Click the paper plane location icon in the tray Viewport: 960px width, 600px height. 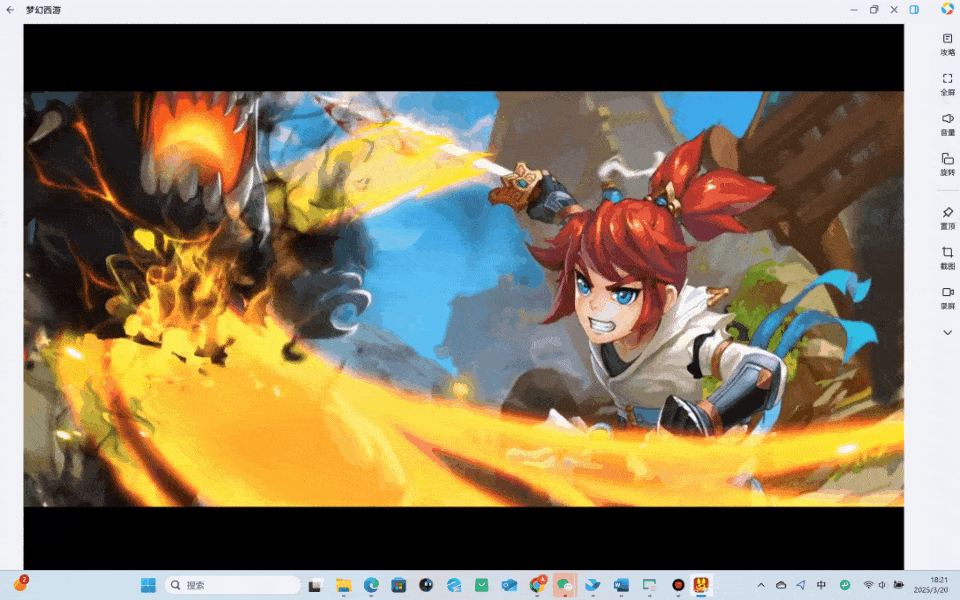(800, 585)
